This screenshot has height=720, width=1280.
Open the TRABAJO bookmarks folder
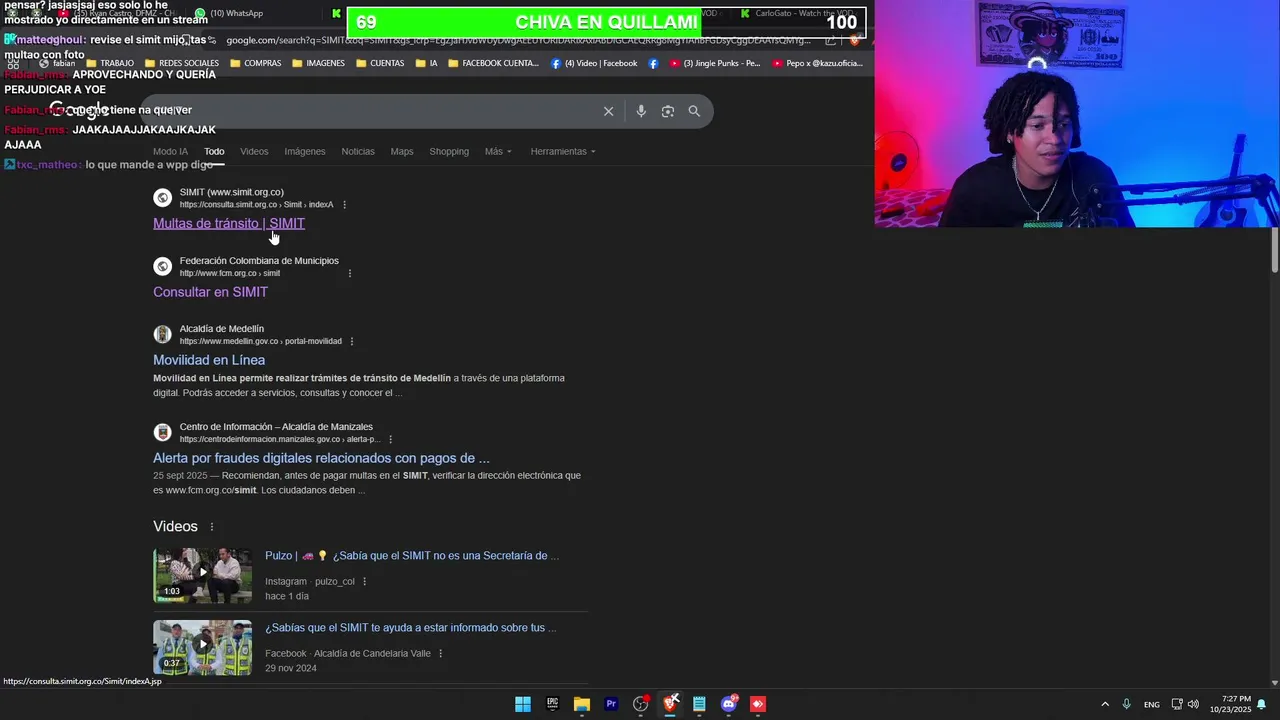(110, 63)
